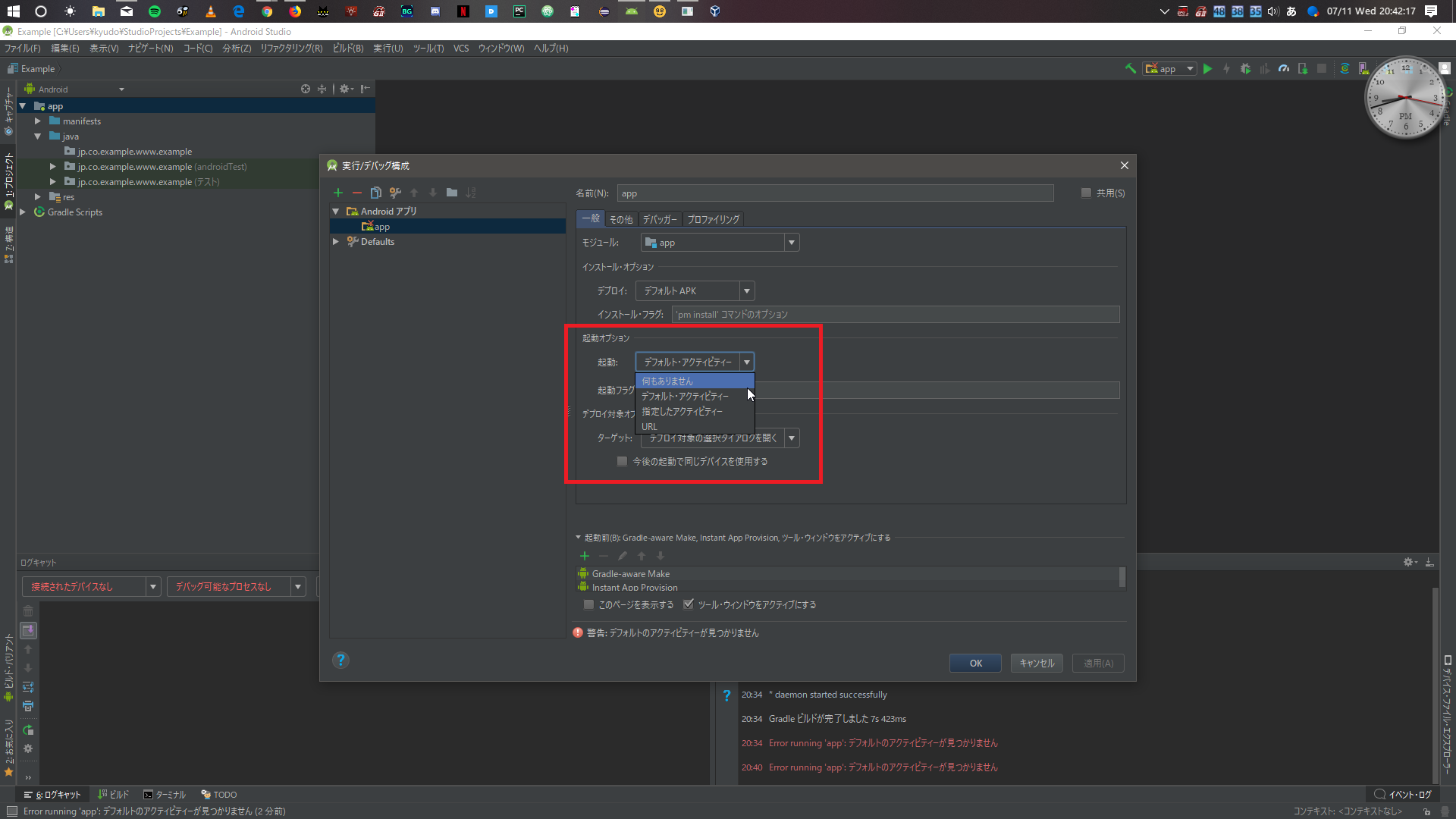Open the ビルド(B) menu
Viewport: 1456px width, 819px height.
[x=347, y=48]
